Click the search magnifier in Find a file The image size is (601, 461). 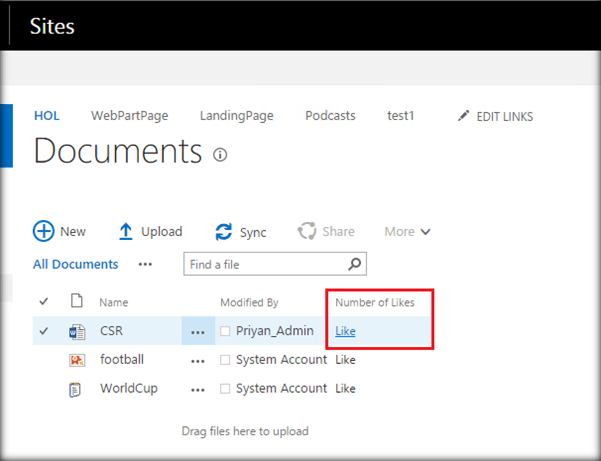coord(354,265)
